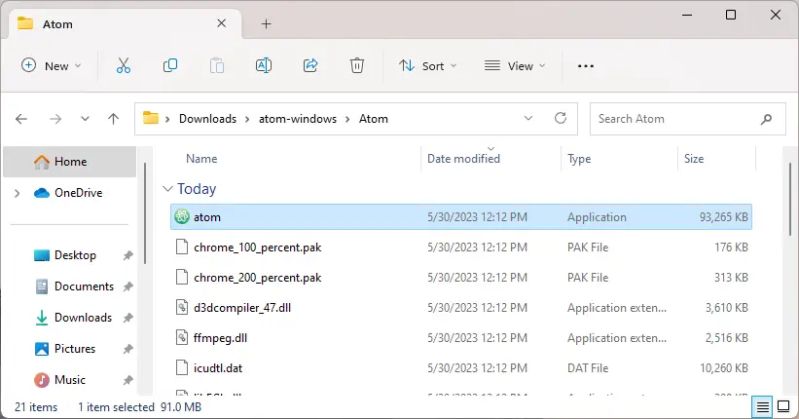The height and width of the screenshot is (419, 799).
Task: Sort by the Name column header
Action: (201, 159)
